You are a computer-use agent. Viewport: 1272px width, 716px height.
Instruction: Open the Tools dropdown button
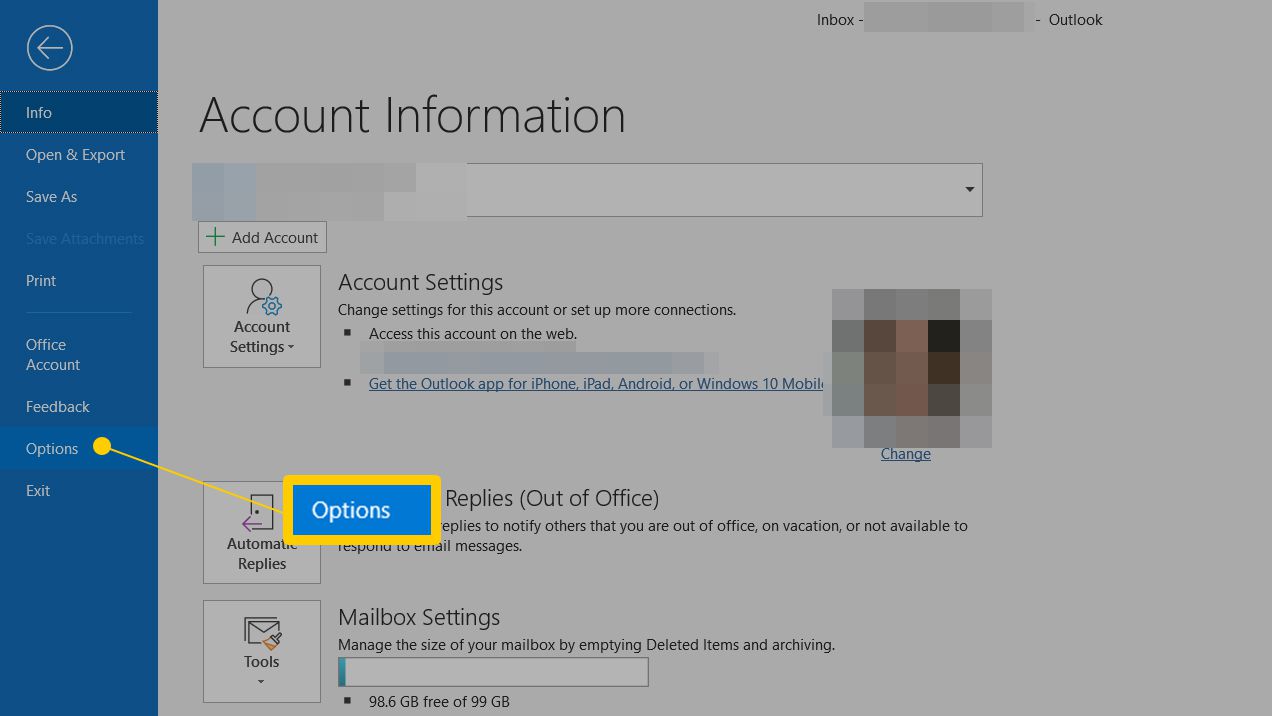[262, 651]
